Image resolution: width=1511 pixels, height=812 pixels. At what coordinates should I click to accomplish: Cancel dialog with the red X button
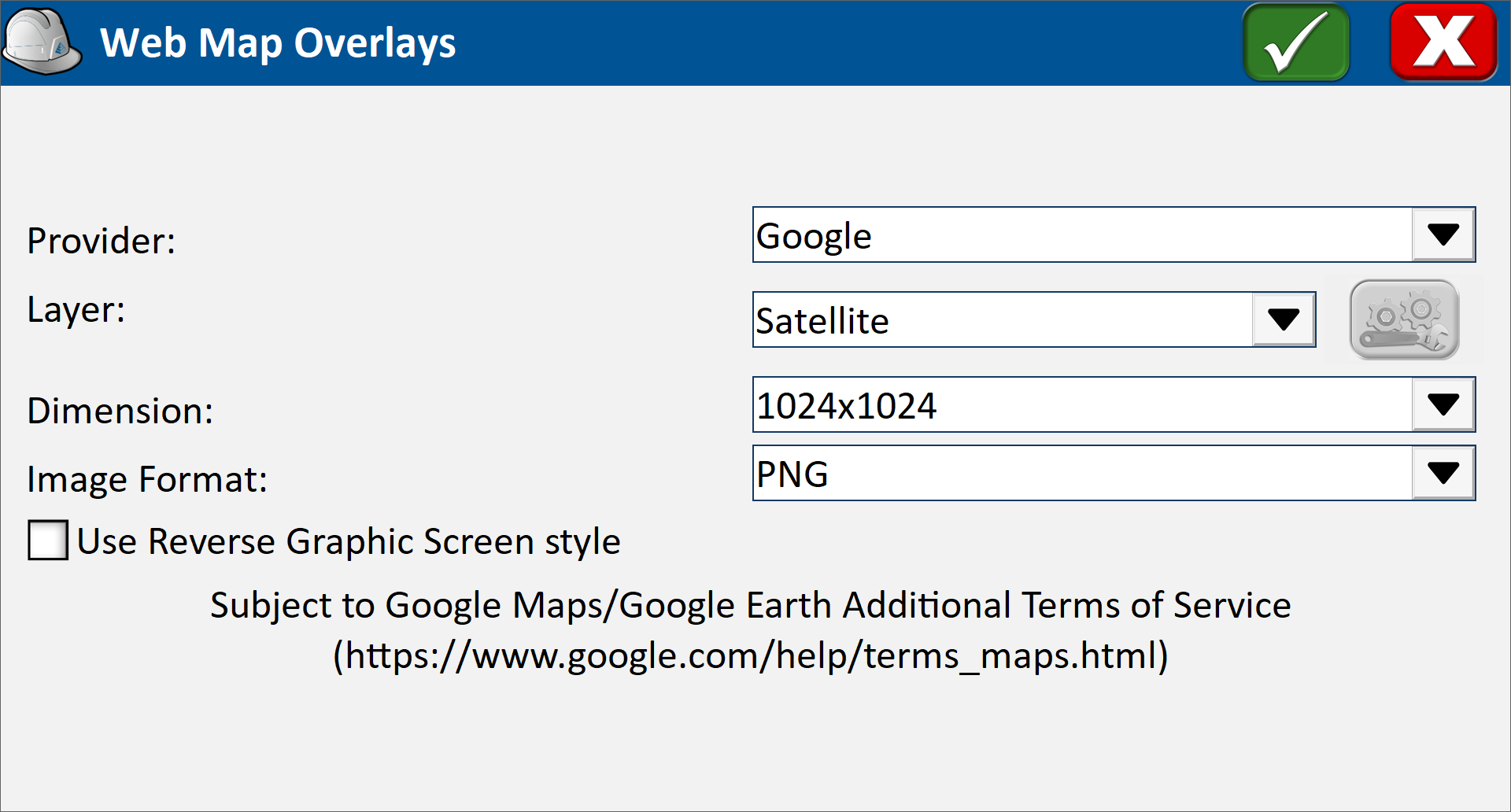click(1443, 42)
